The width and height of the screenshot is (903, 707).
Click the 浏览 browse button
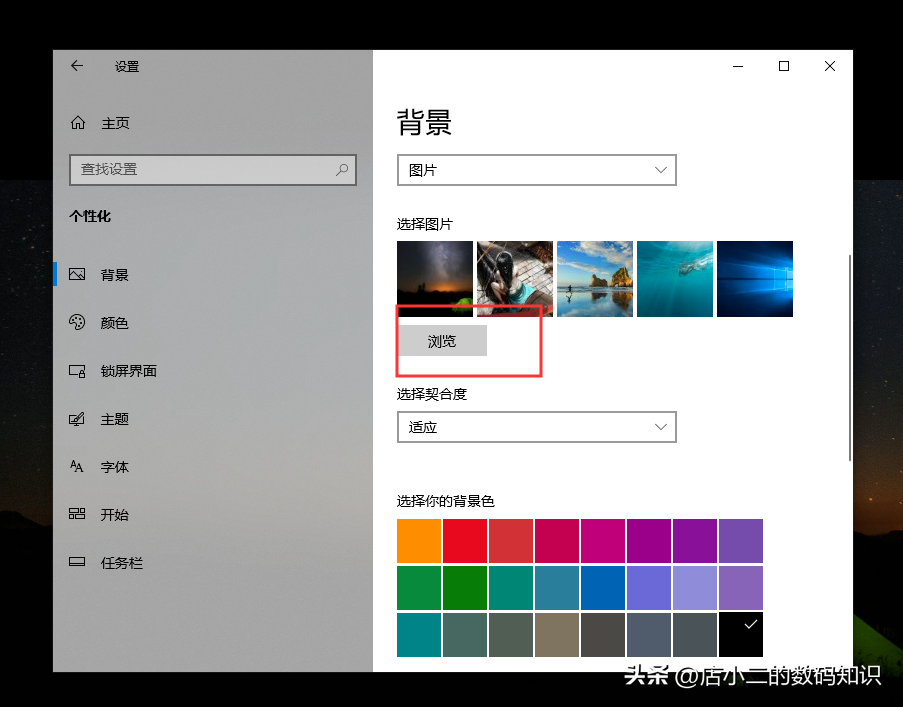[442, 341]
